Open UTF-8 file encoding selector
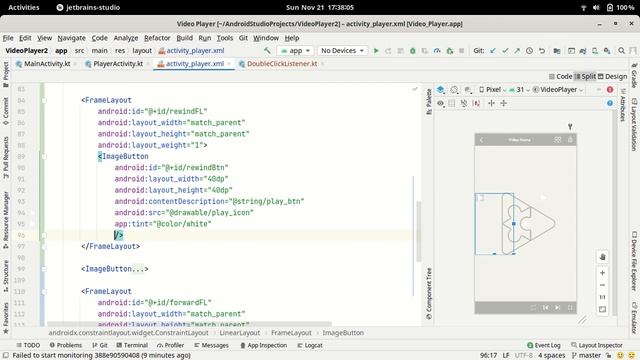 pos(523,356)
